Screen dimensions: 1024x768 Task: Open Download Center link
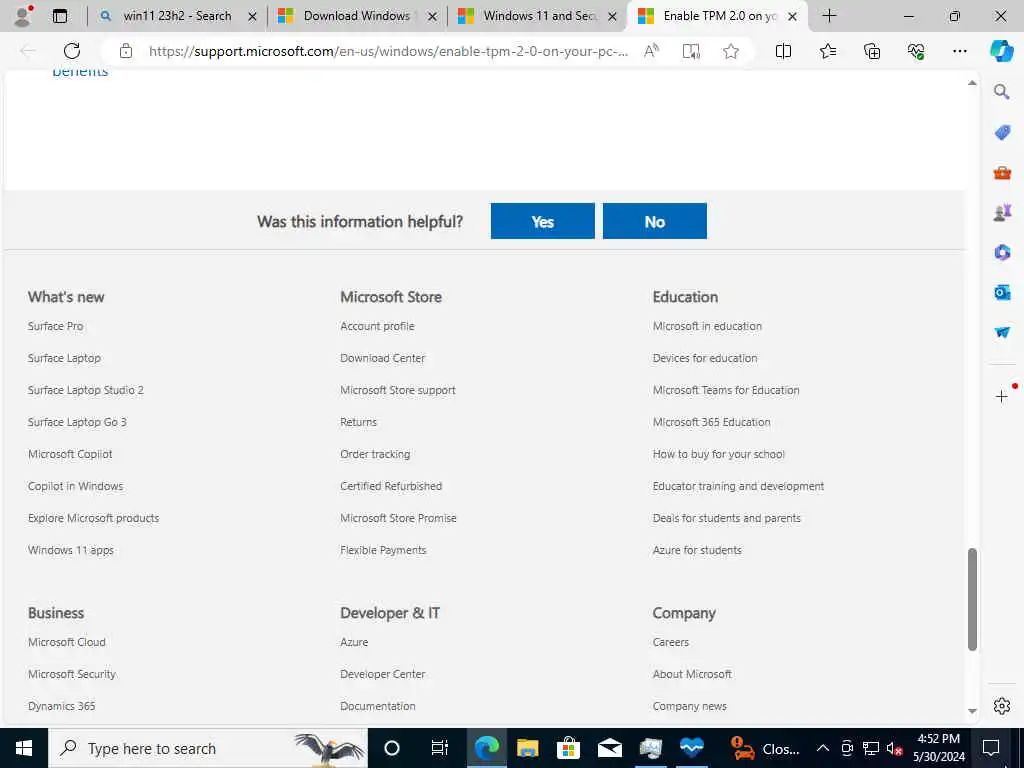(383, 358)
